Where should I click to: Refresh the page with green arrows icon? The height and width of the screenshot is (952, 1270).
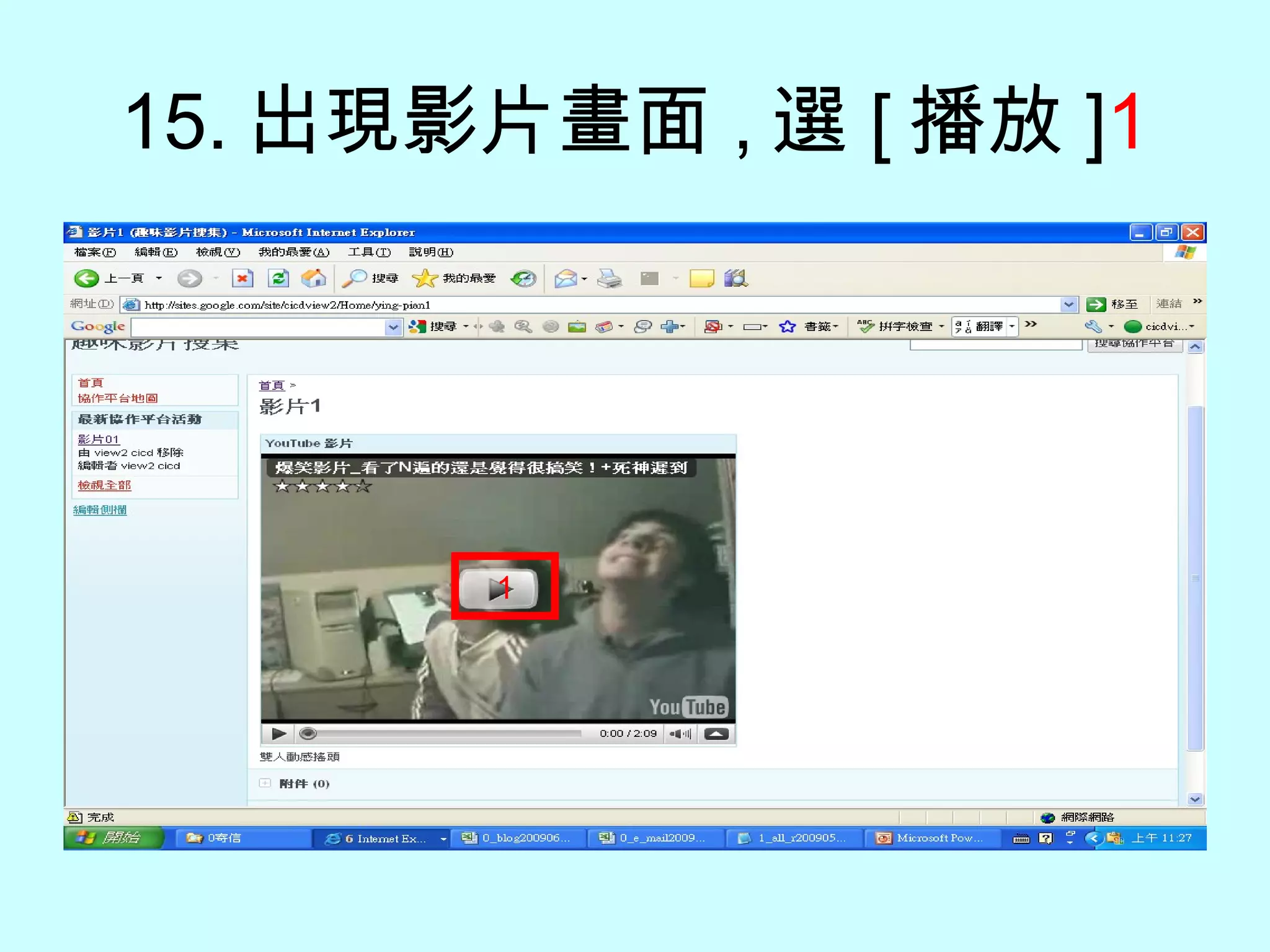(x=278, y=279)
